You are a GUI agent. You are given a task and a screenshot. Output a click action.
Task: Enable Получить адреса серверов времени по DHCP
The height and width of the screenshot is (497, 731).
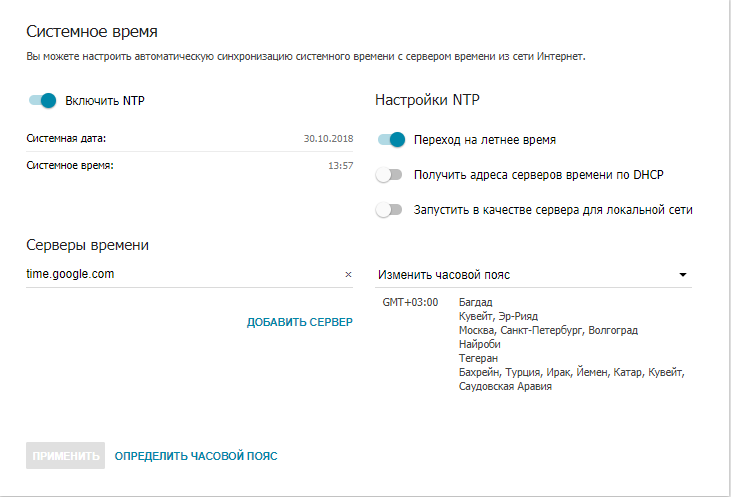point(388,175)
